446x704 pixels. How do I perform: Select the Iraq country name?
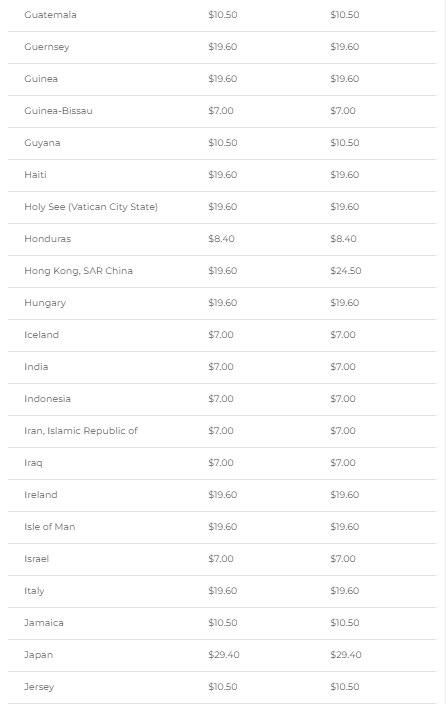pyautogui.click(x=33, y=463)
